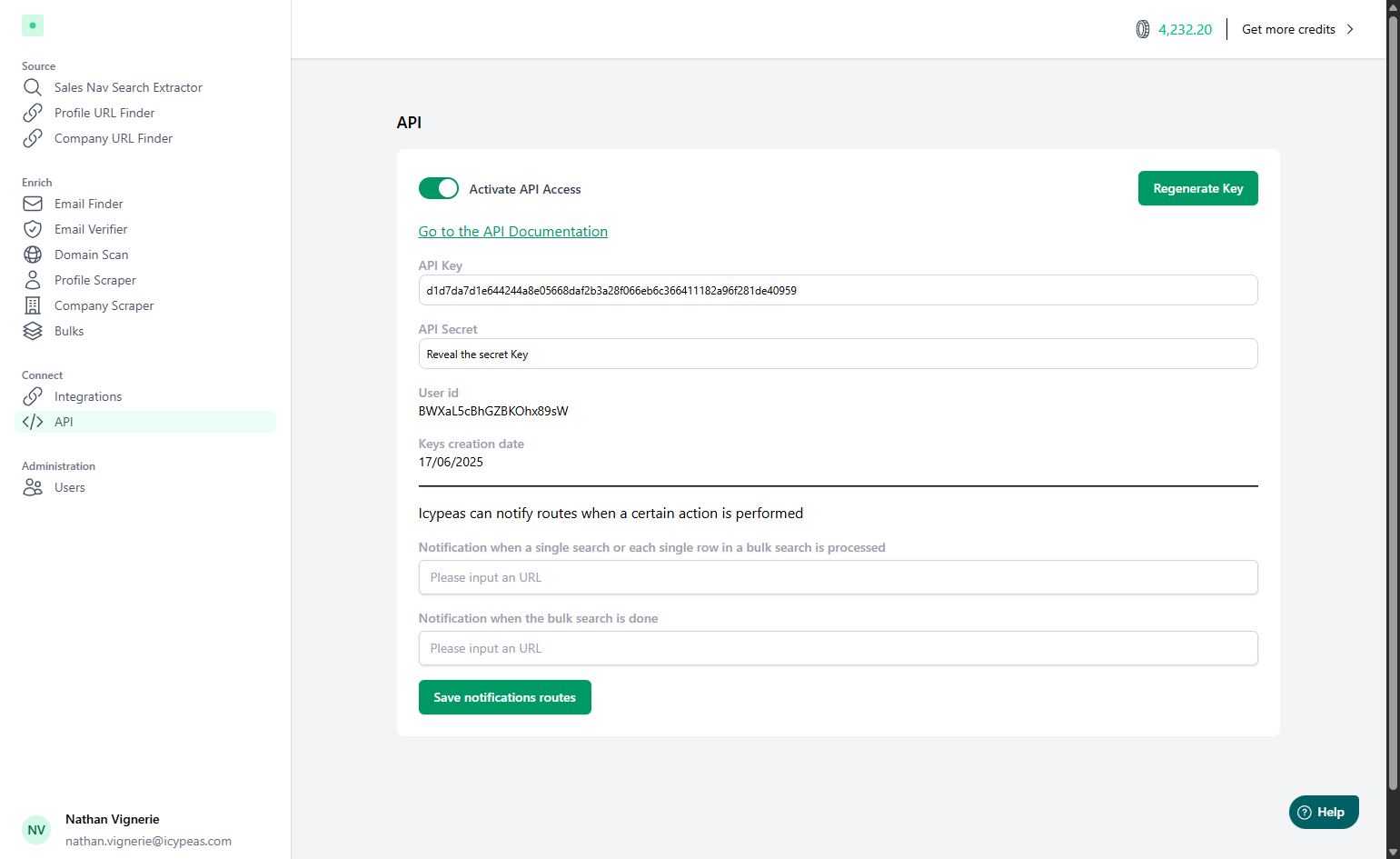Select the API sidebar item
This screenshot has width=1400, height=859.
pyautogui.click(x=145, y=422)
